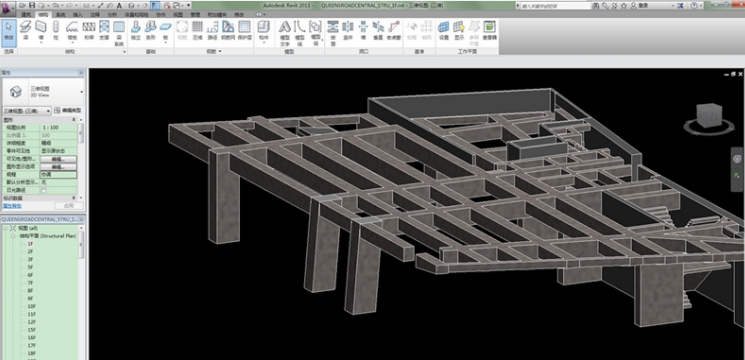Select the Model Group tool
The image size is (745, 360).
[315, 32]
